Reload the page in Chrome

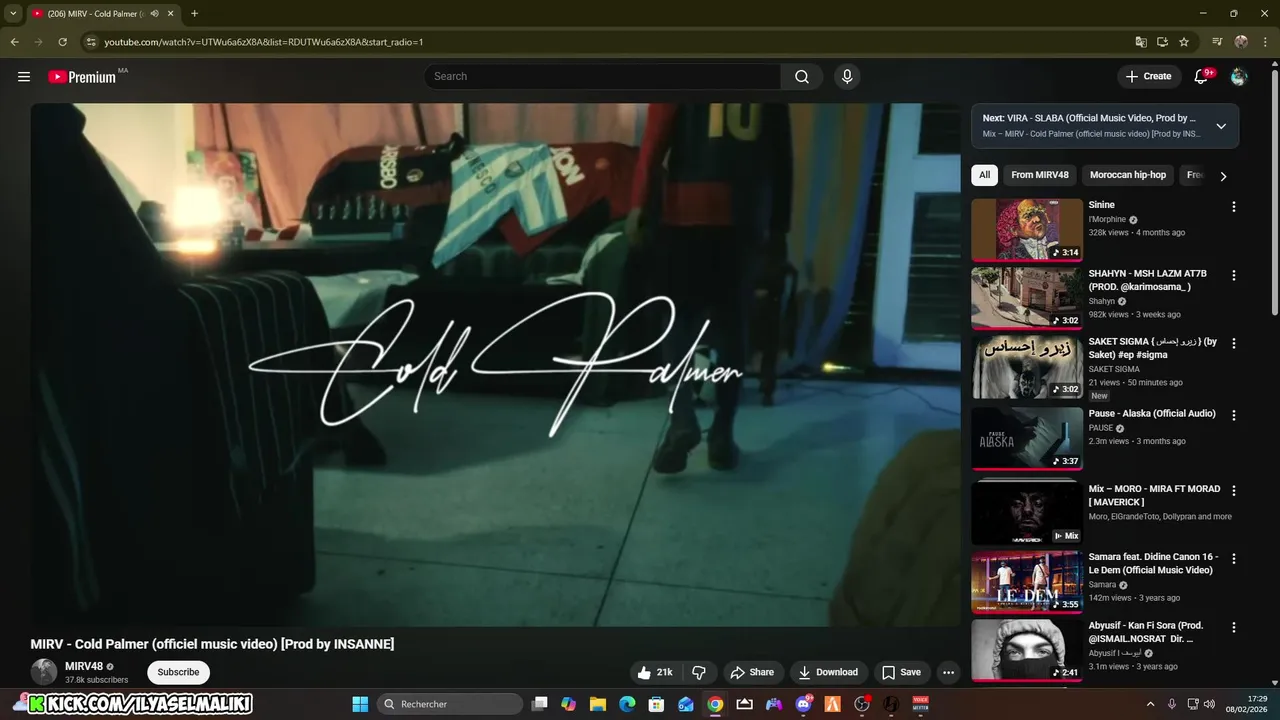62,42
